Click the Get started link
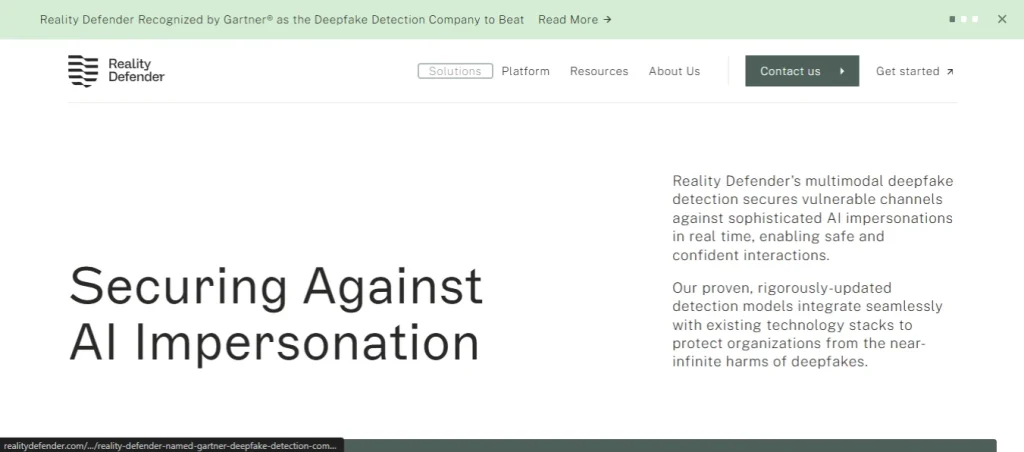Image resolution: width=1024 pixels, height=452 pixels. coord(914,71)
